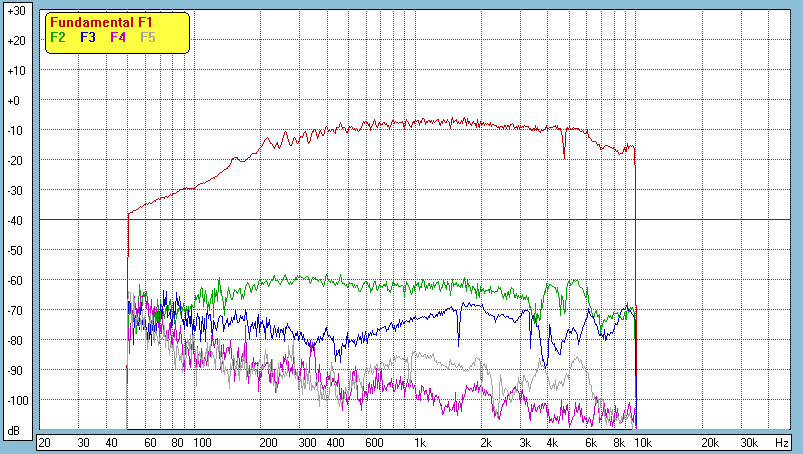
Task: Click the vertical drop-off at sweep end
Action: [636, 280]
